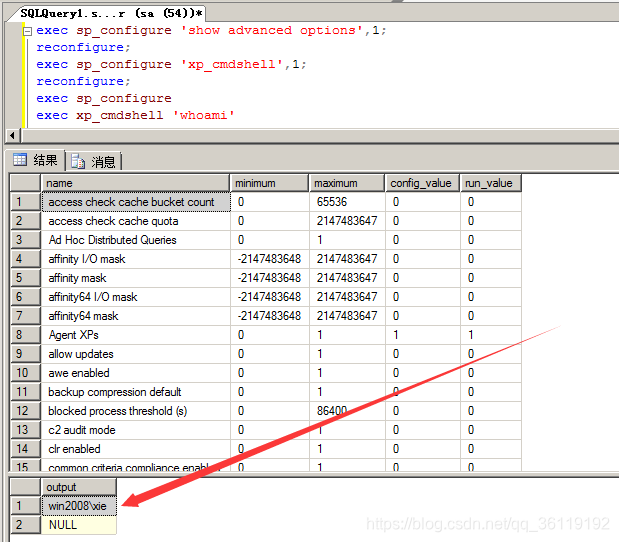
Task: Click the minimum column header
Action: coord(269,183)
